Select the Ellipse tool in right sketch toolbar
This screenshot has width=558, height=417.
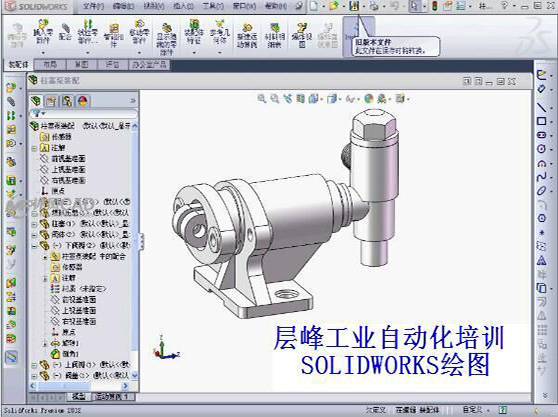(x=541, y=191)
